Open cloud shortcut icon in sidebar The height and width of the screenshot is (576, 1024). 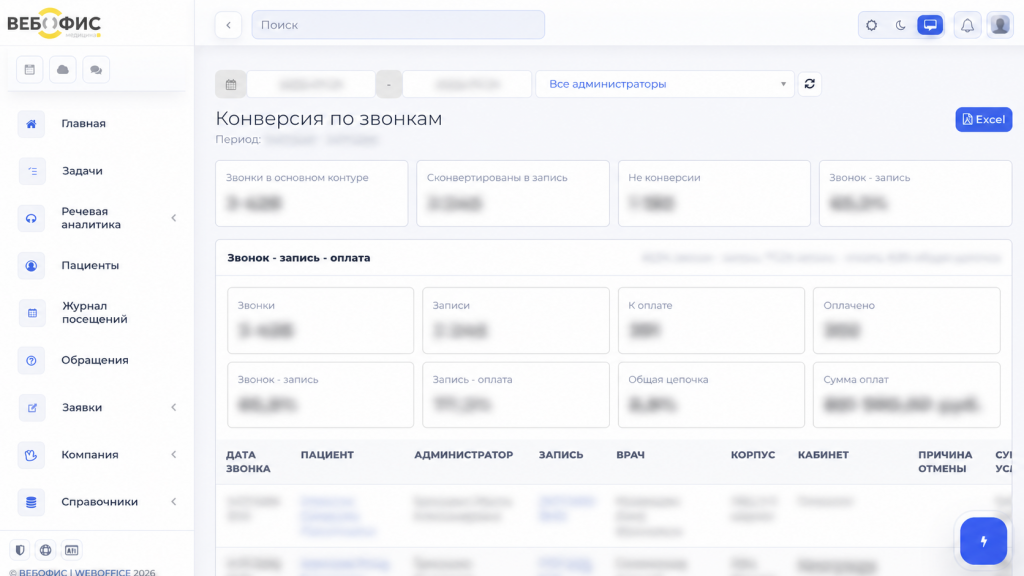click(63, 69)
